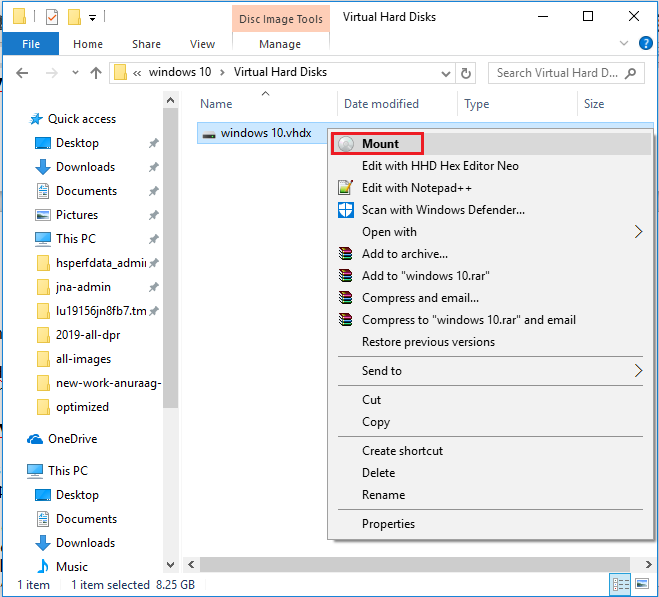Open Customize Quick Access Toolbar dropdown

tap(92, 18)
